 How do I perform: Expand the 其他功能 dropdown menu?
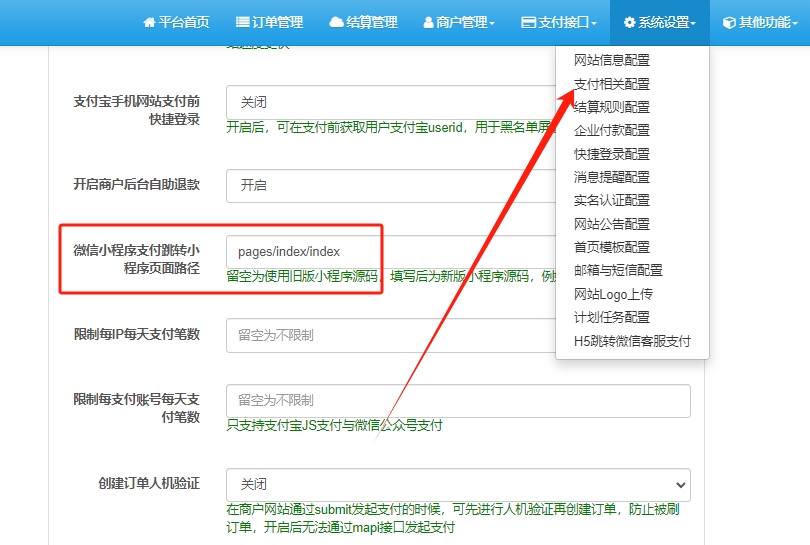pyautogui.click(x=760, y=22)
